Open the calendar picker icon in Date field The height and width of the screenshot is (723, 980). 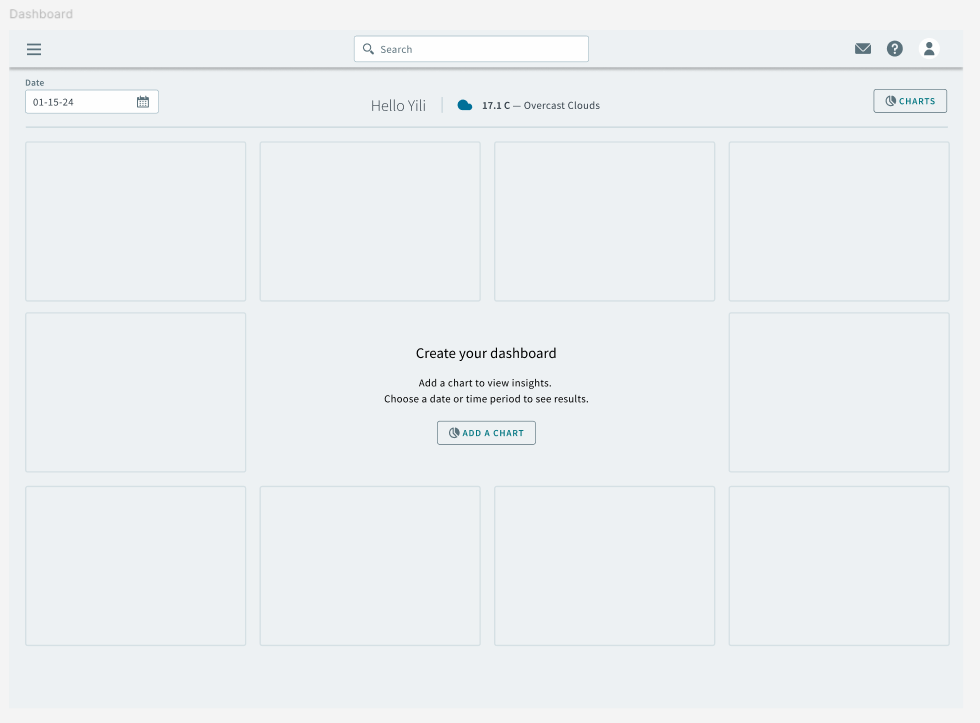143,102
